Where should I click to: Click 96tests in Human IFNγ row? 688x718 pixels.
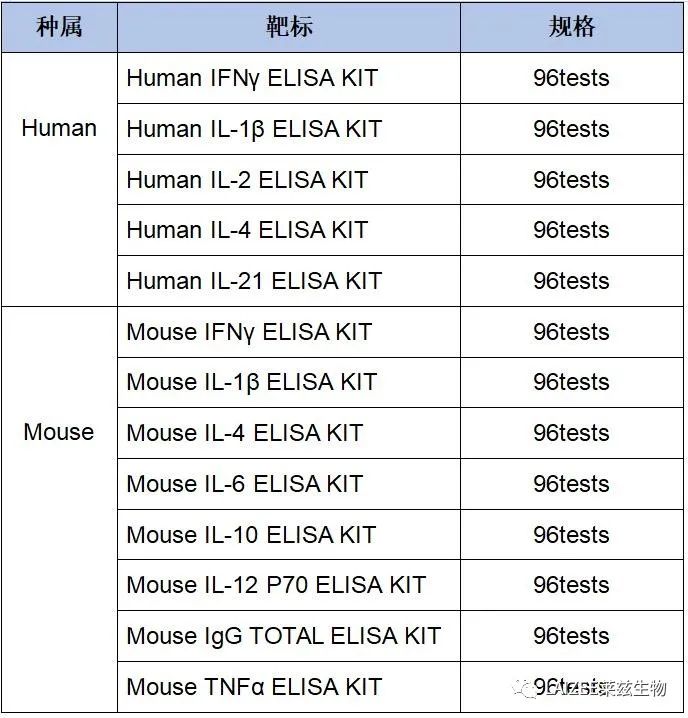(x=571, y=78)
